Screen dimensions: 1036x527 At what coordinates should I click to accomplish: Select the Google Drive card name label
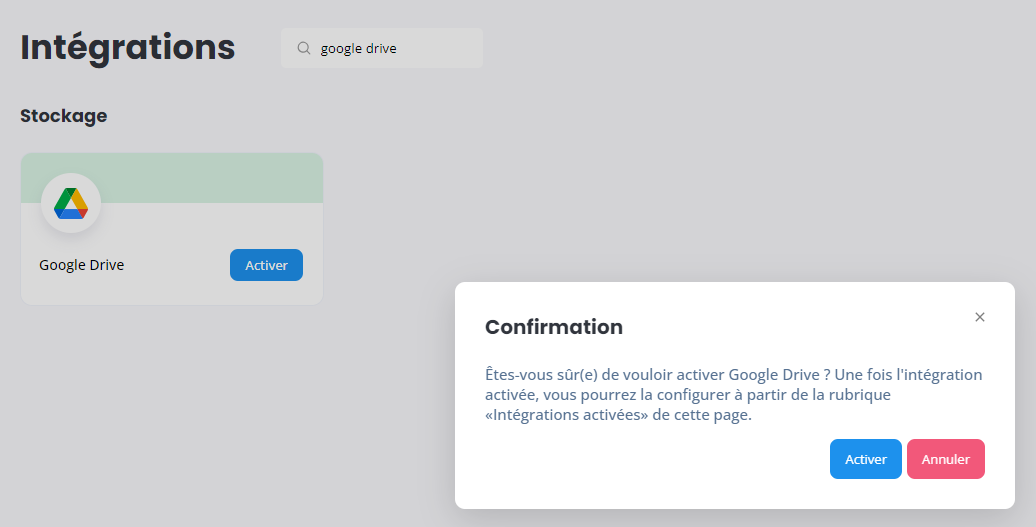click(x=81, y=265)
